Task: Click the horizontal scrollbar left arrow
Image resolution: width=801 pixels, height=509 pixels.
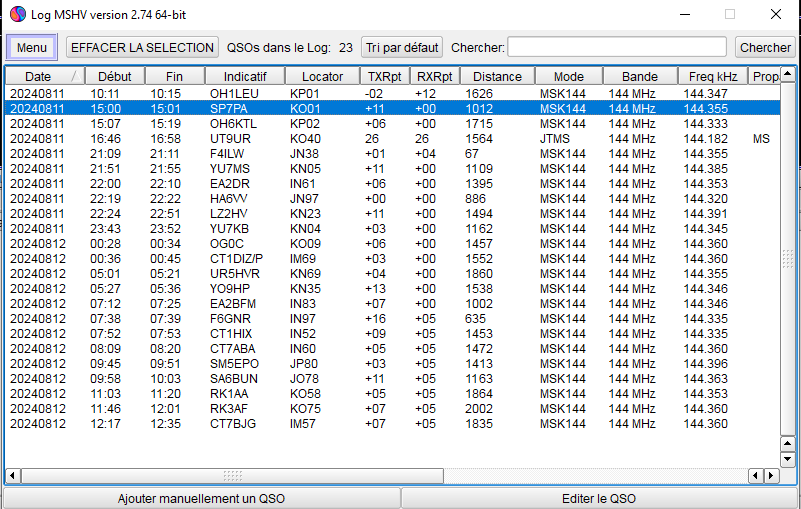Action: click(11, 476)
